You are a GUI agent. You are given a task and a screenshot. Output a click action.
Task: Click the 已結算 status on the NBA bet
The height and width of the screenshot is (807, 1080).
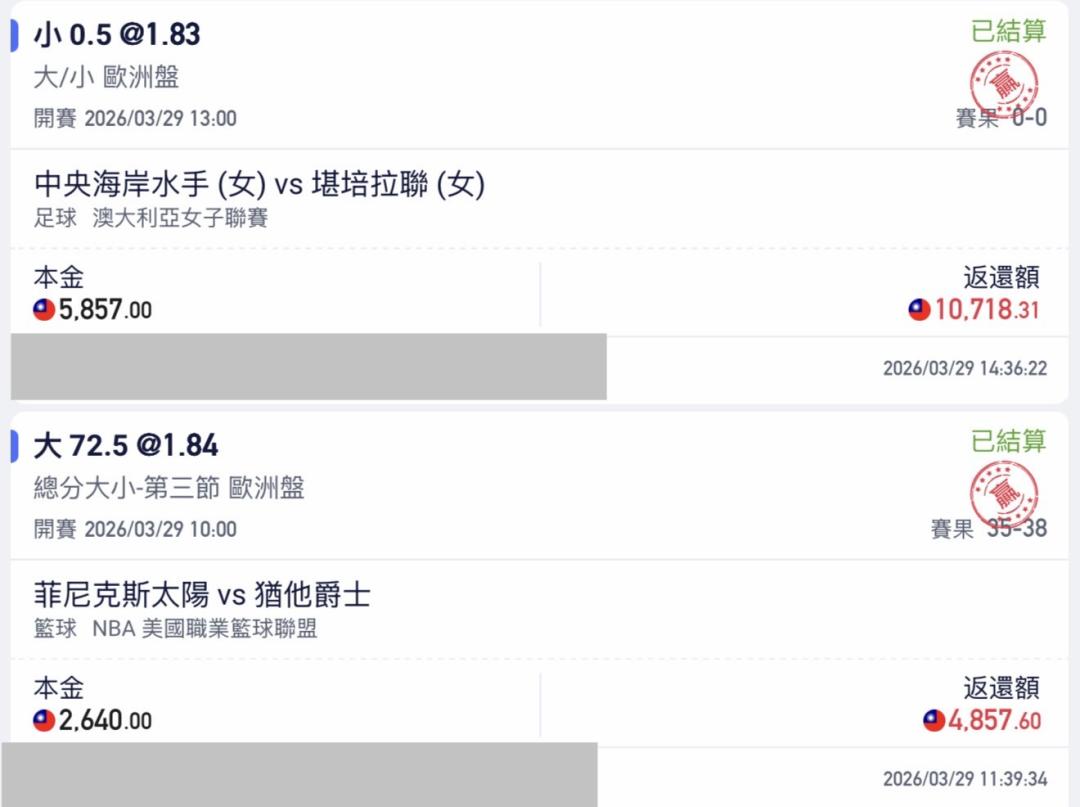1008,441
